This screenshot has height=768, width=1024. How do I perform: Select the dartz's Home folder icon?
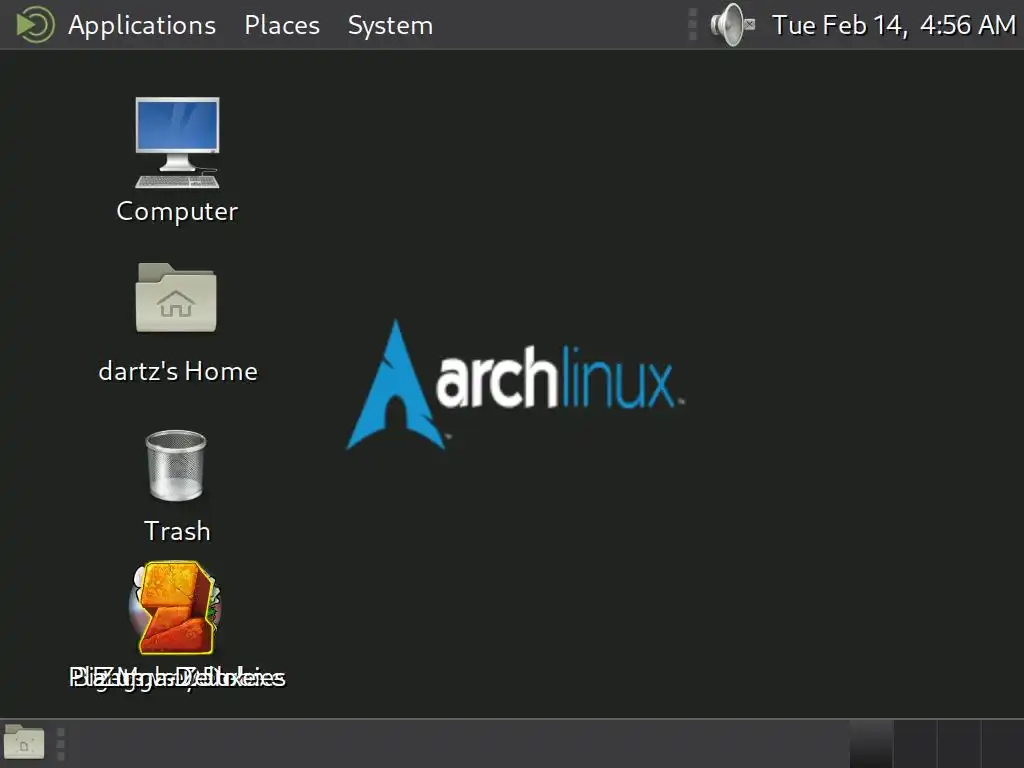(176, 298)
